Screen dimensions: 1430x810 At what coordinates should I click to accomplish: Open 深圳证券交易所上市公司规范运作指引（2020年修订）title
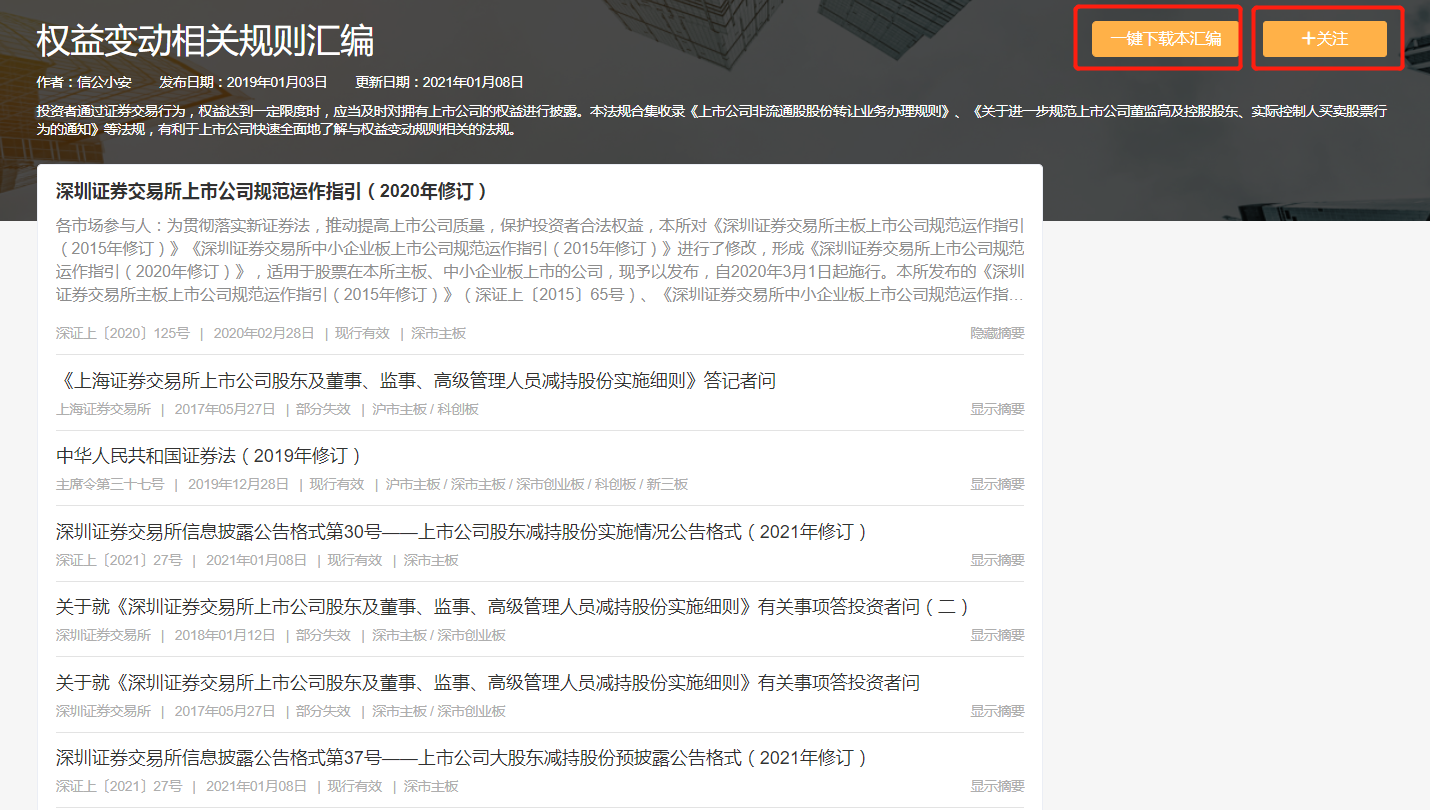tap(272, 191)
